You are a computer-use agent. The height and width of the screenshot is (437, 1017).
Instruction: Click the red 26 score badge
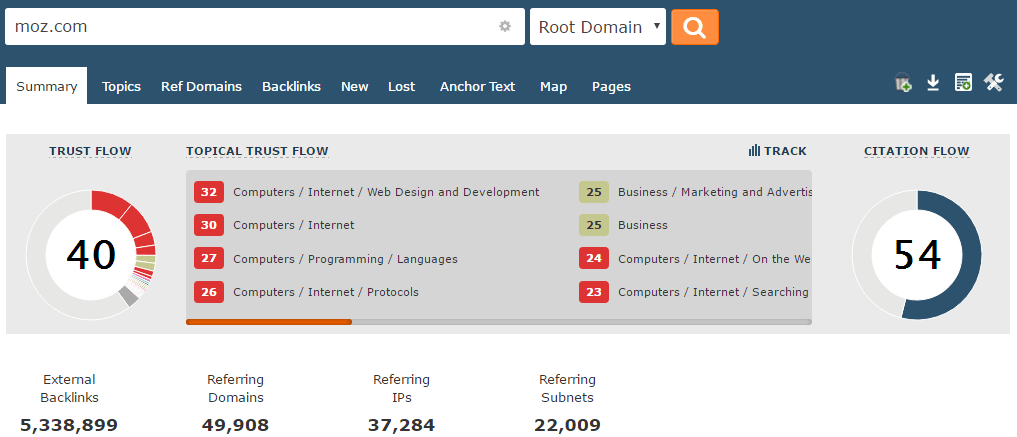coord(209,292)
